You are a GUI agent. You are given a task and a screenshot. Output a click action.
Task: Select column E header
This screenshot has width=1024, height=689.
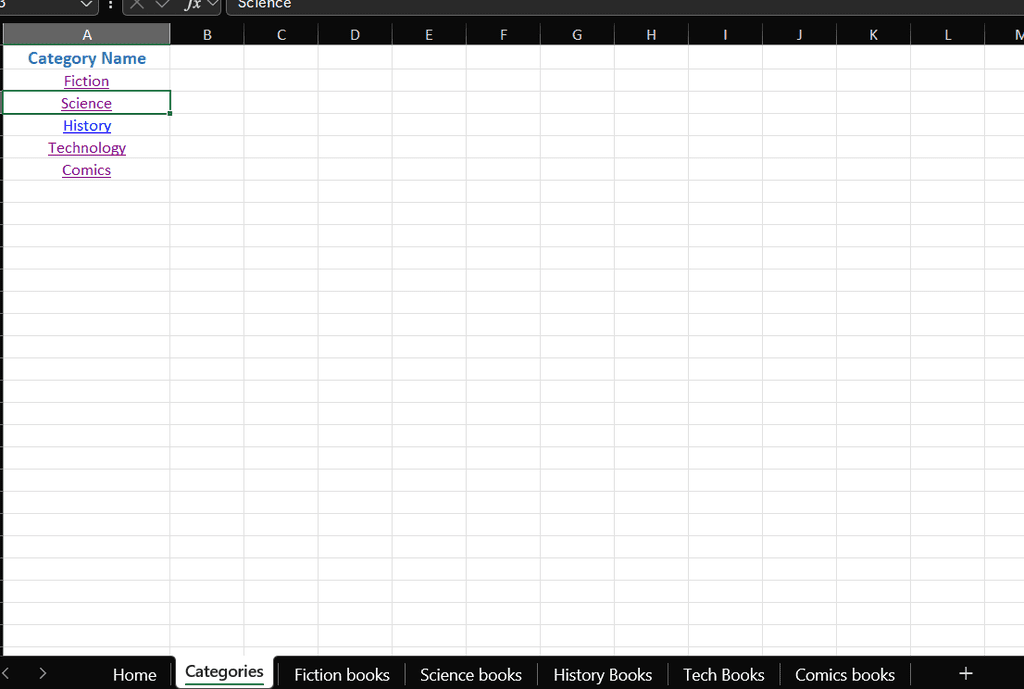(429, 35)
